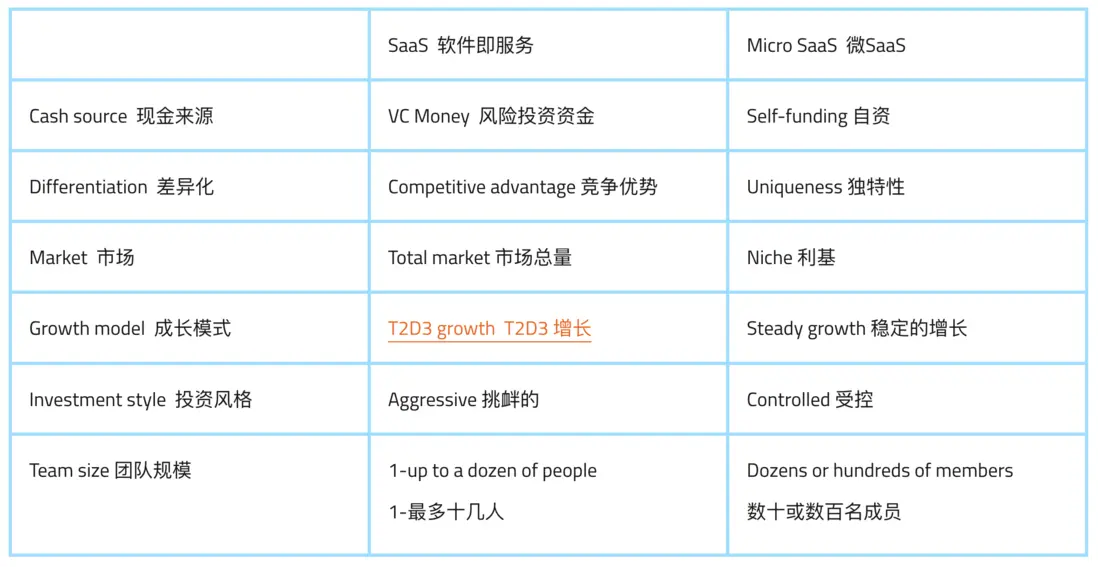Select the Aggressive 挑衅的 cell
This screenshot has height=567, width=1098.
[463, 400]
